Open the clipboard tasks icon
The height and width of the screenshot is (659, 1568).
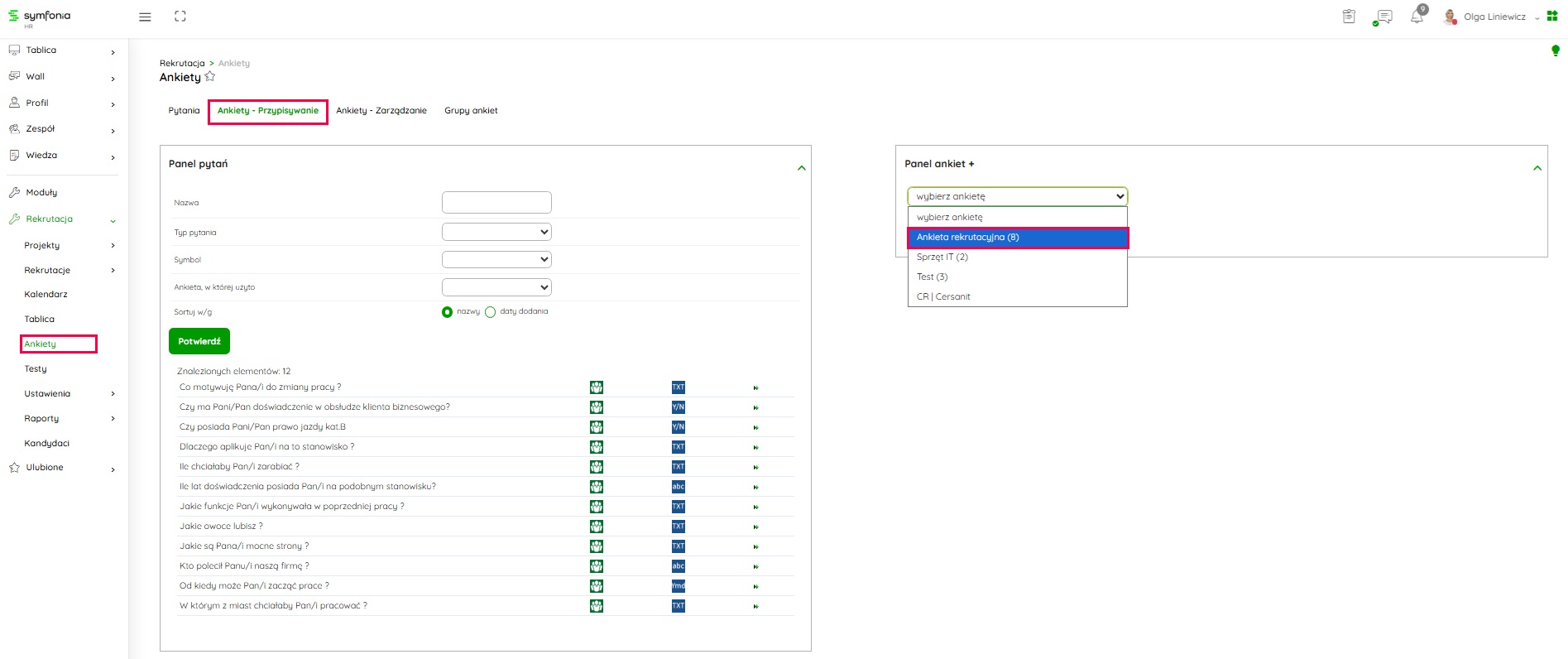pyautogui.click(x=1349, y=17)
